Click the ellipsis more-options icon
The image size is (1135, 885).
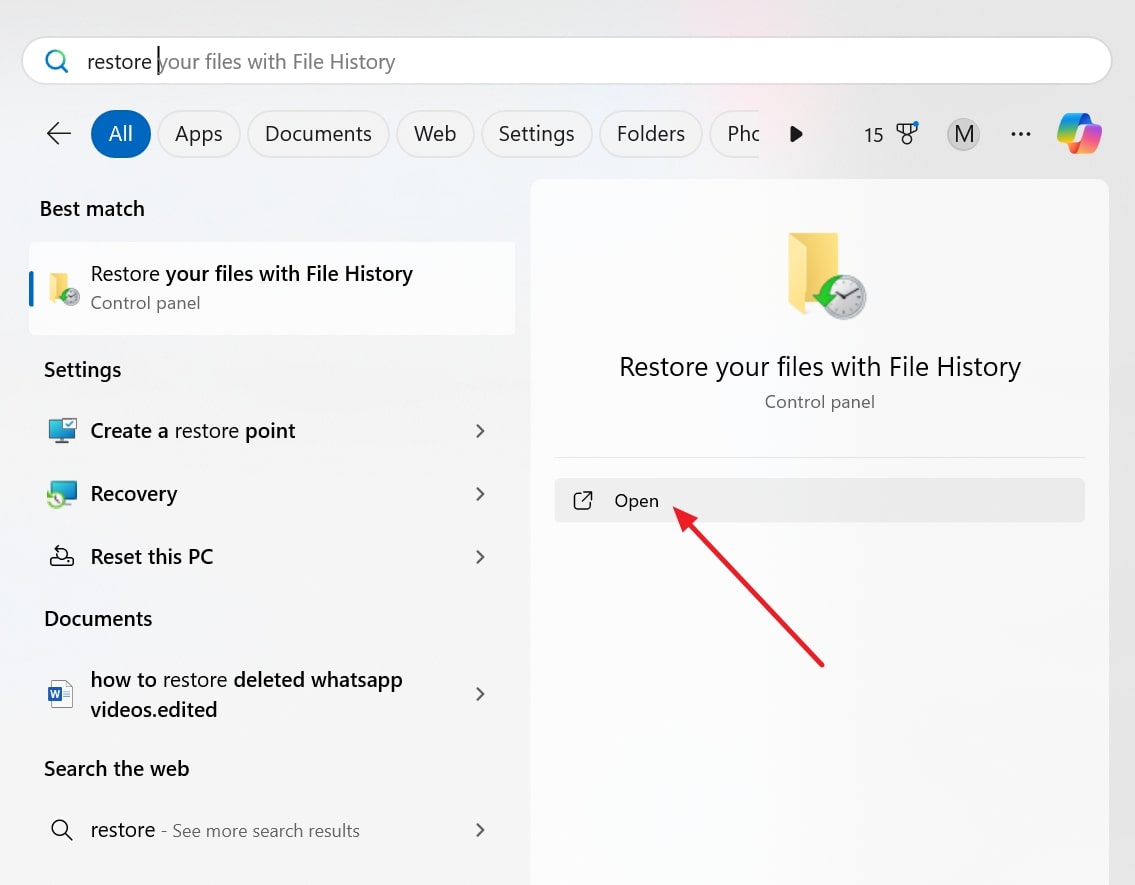point(1021,133)
